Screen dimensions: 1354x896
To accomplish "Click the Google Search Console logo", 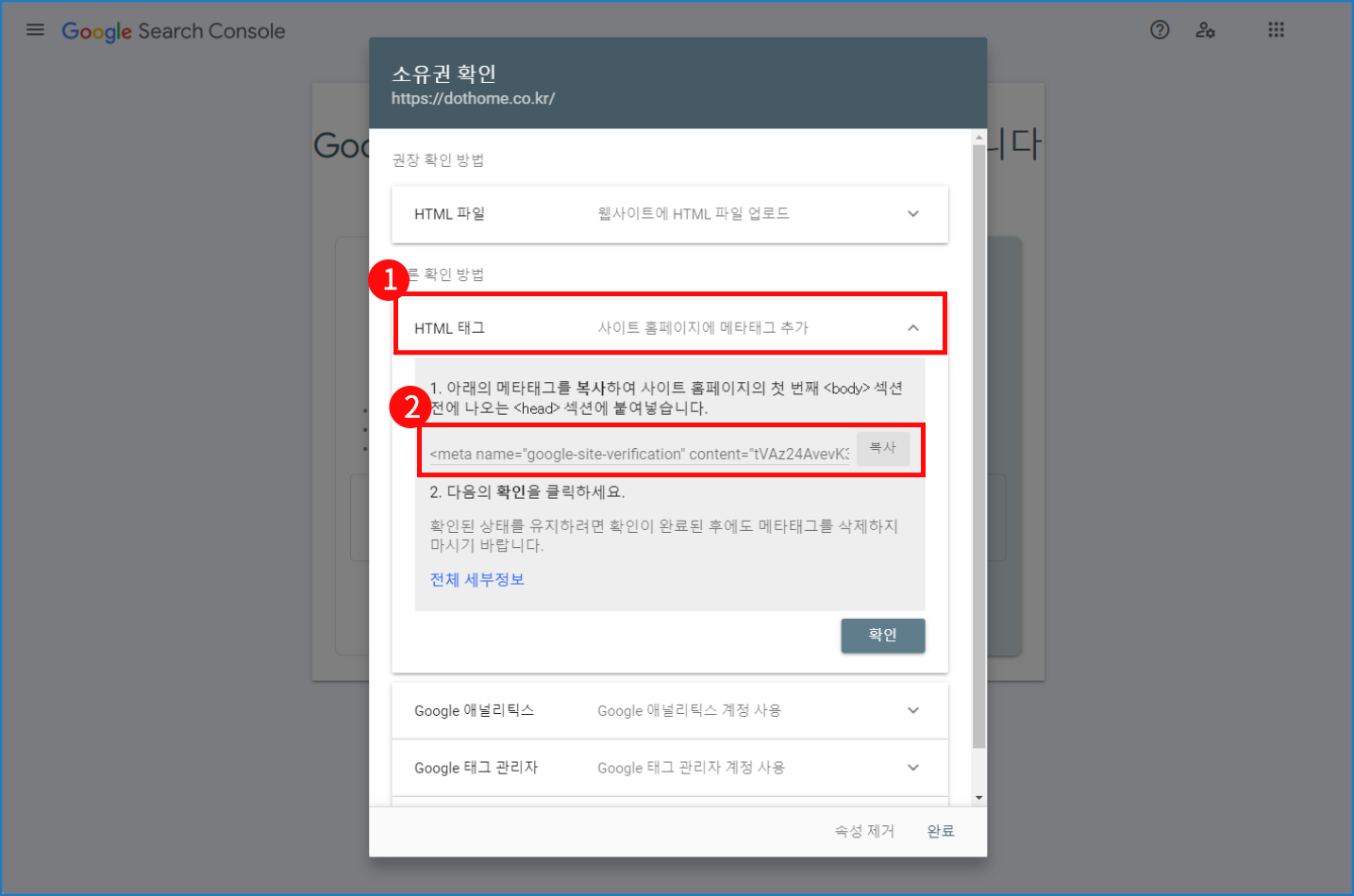I will click(174, 30).
